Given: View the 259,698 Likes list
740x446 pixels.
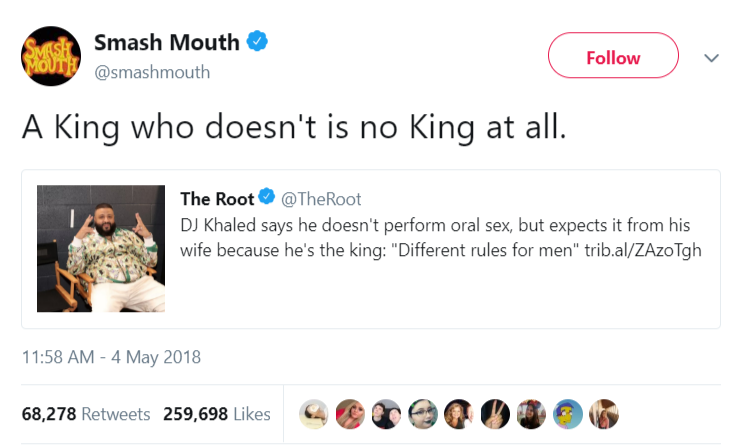Looking at the screenshot, I should pos(217,413).
